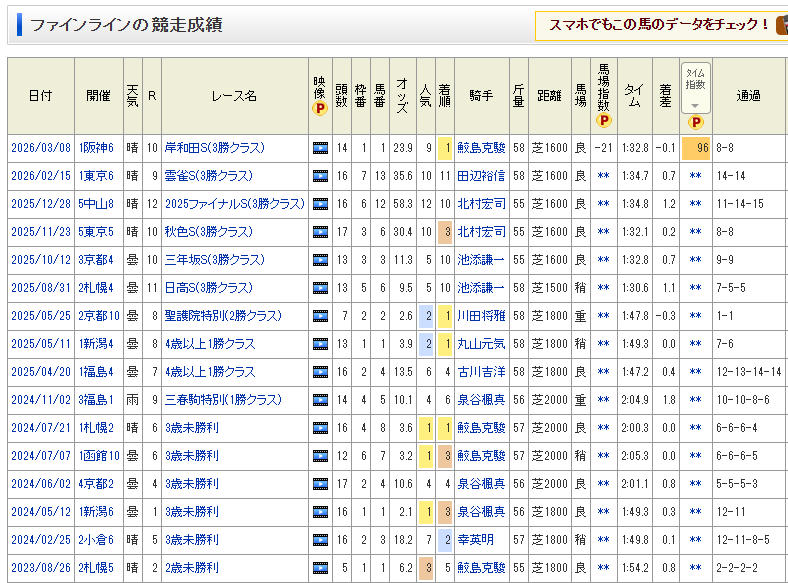Click premium P icon under タイム指数 dropdown
This screenshot has width=788, height=583.
(x=695, y=121)
